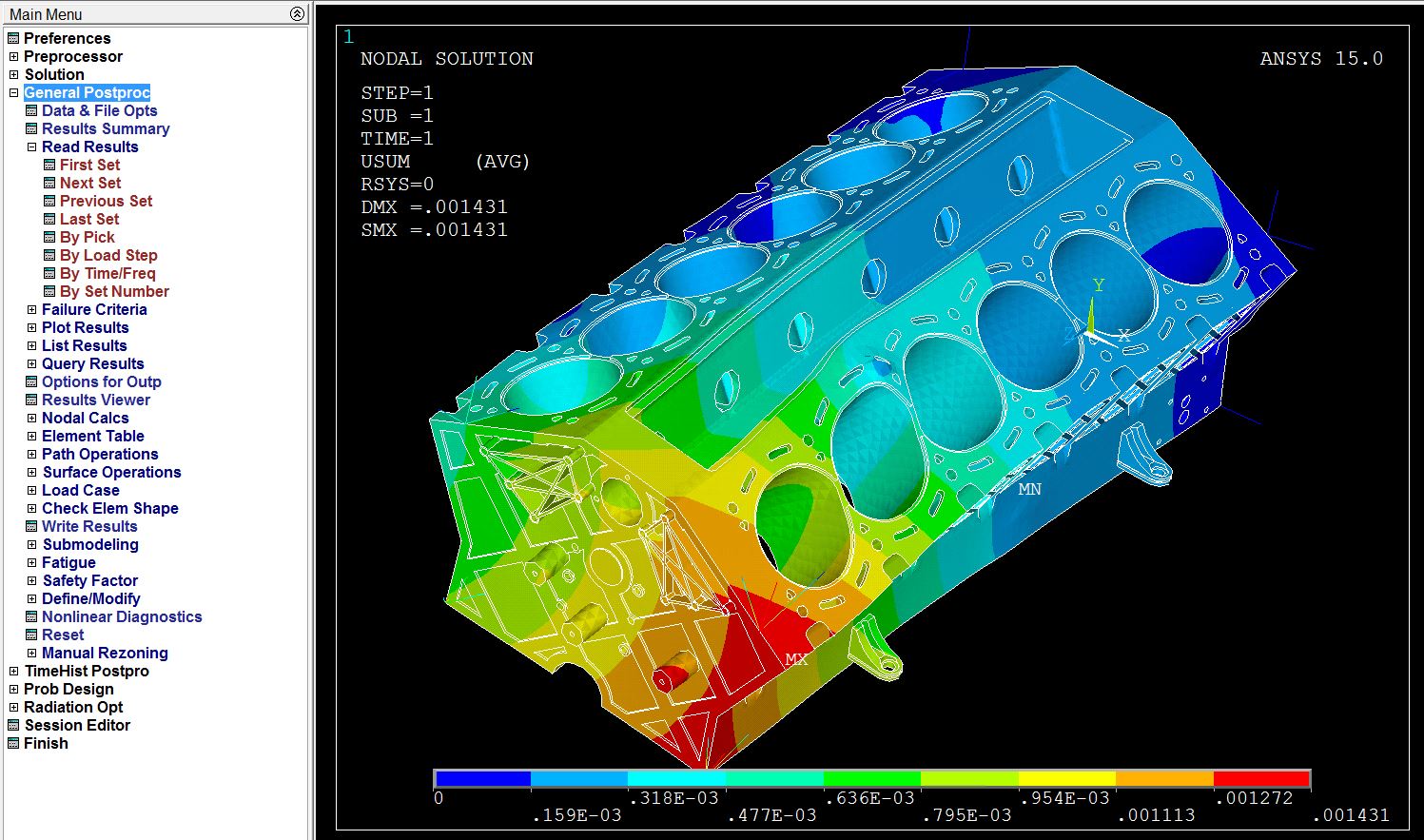The height and width of the screenshot is (840, 1424).
Task: Choose Last Set results entry
Action: (88, 220)
